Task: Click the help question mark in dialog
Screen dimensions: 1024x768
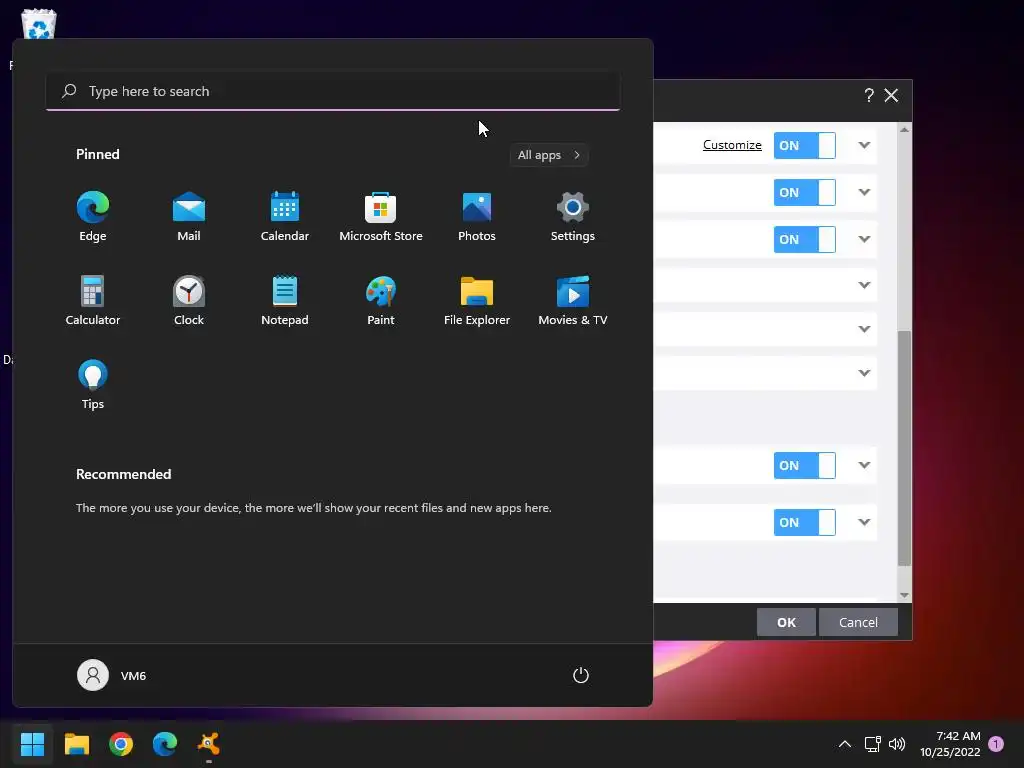Action: tap(869, 95)
